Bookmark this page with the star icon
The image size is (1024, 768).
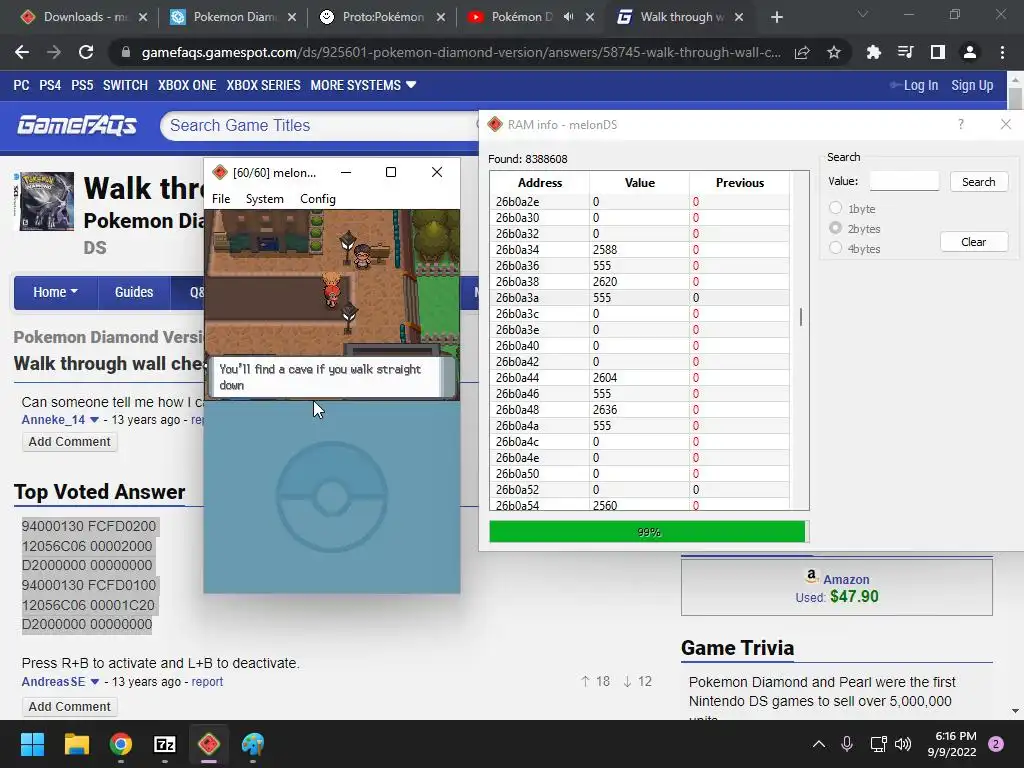pyautogui.click(x=833, y=52)
